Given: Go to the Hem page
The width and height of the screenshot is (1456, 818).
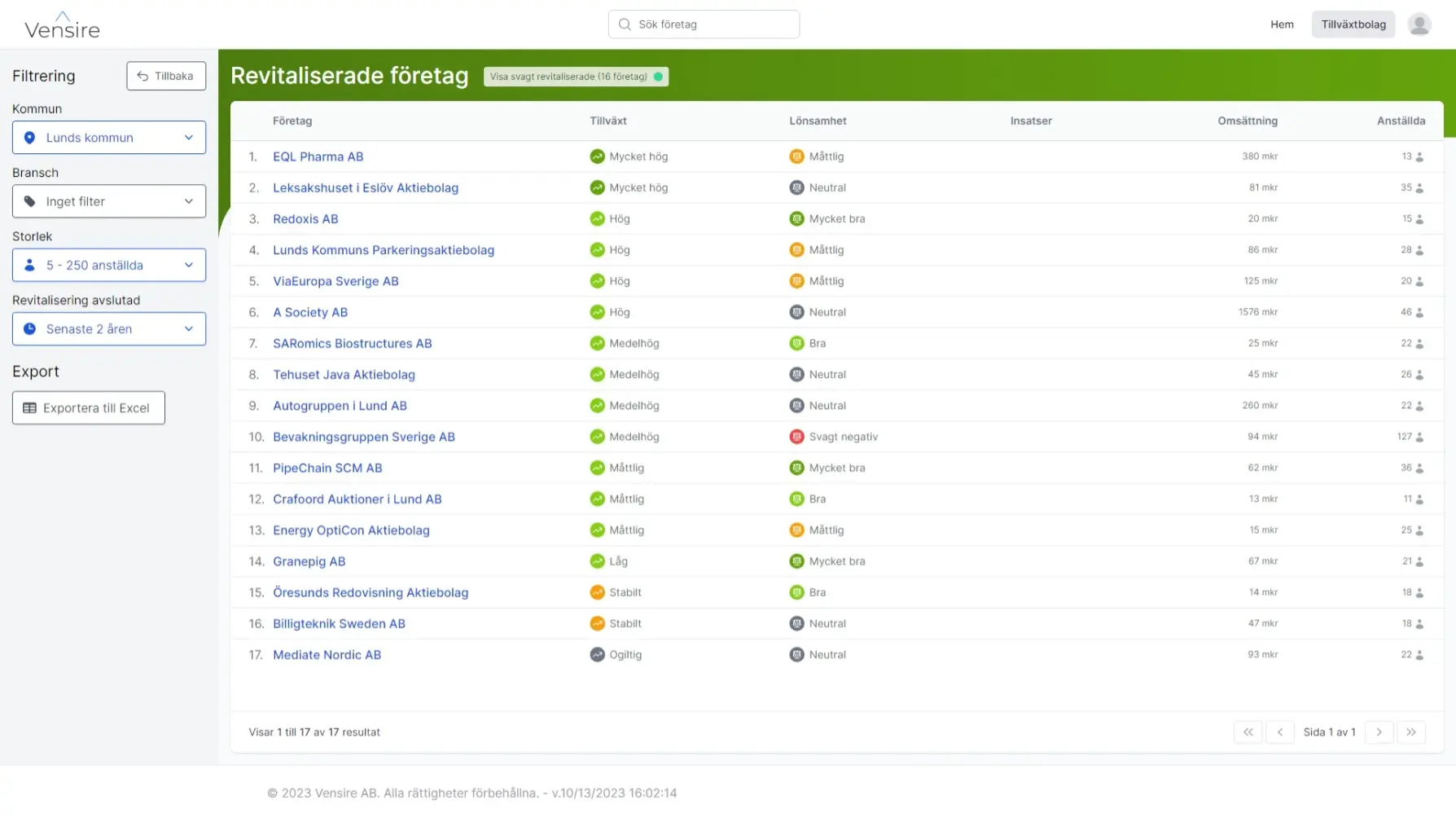Looking at the screenshot, I should [1282, 24].
